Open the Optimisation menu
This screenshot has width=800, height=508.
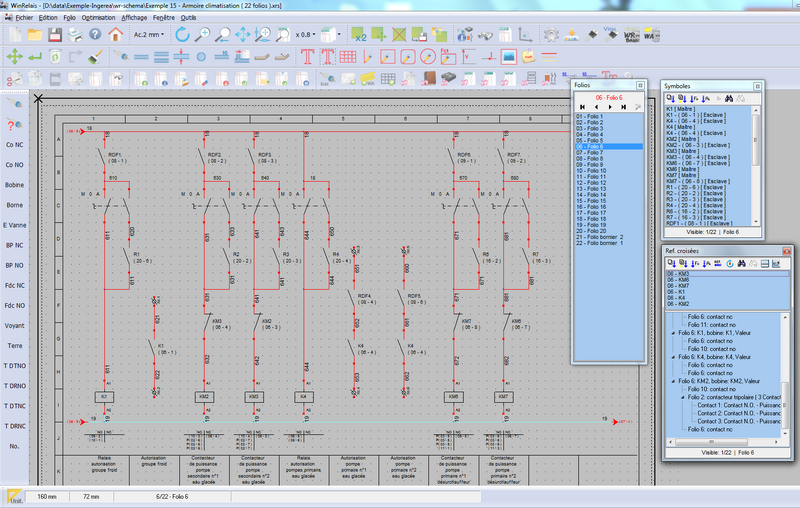98,18
